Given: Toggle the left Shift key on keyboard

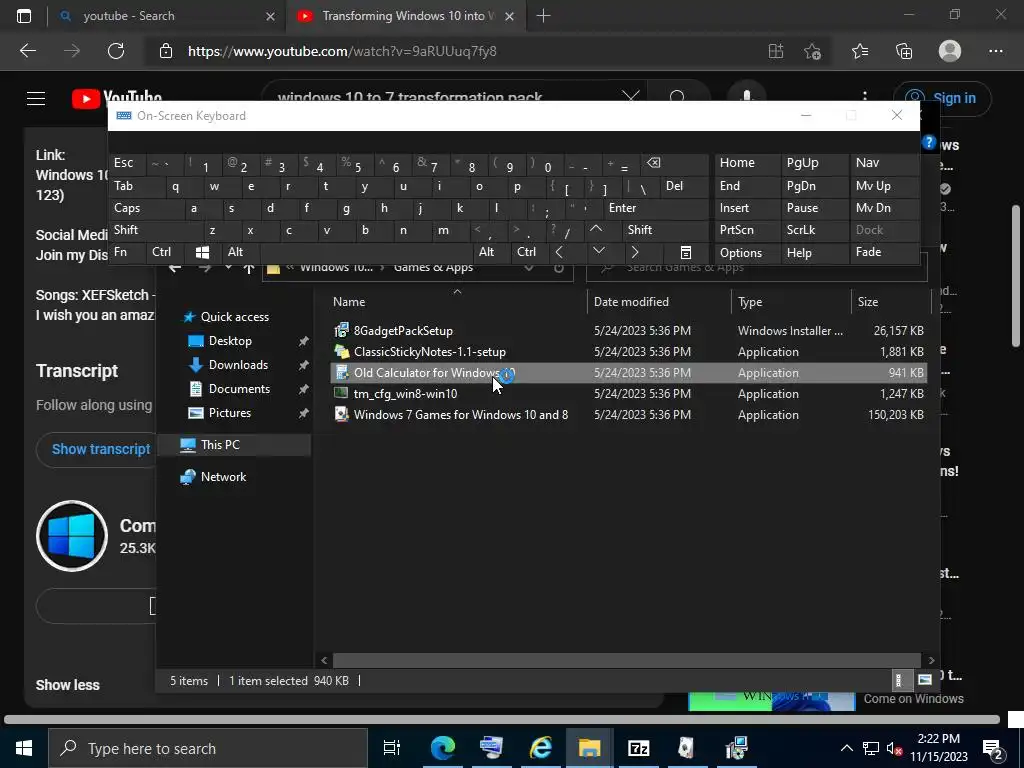Looking at the screenshot, I should (157, 231).
